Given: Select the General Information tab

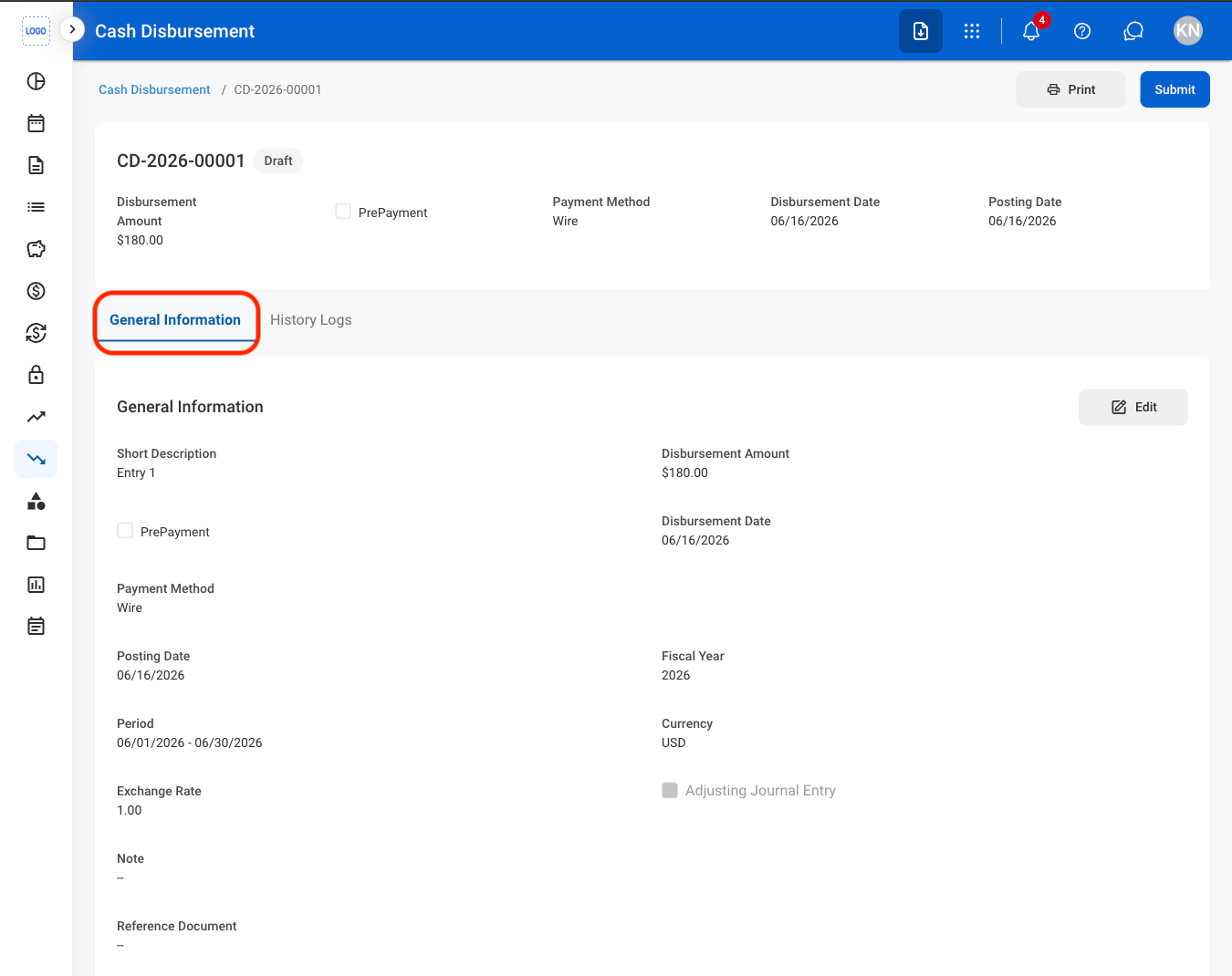Looking at the screenshot, I should click(175, 320).
